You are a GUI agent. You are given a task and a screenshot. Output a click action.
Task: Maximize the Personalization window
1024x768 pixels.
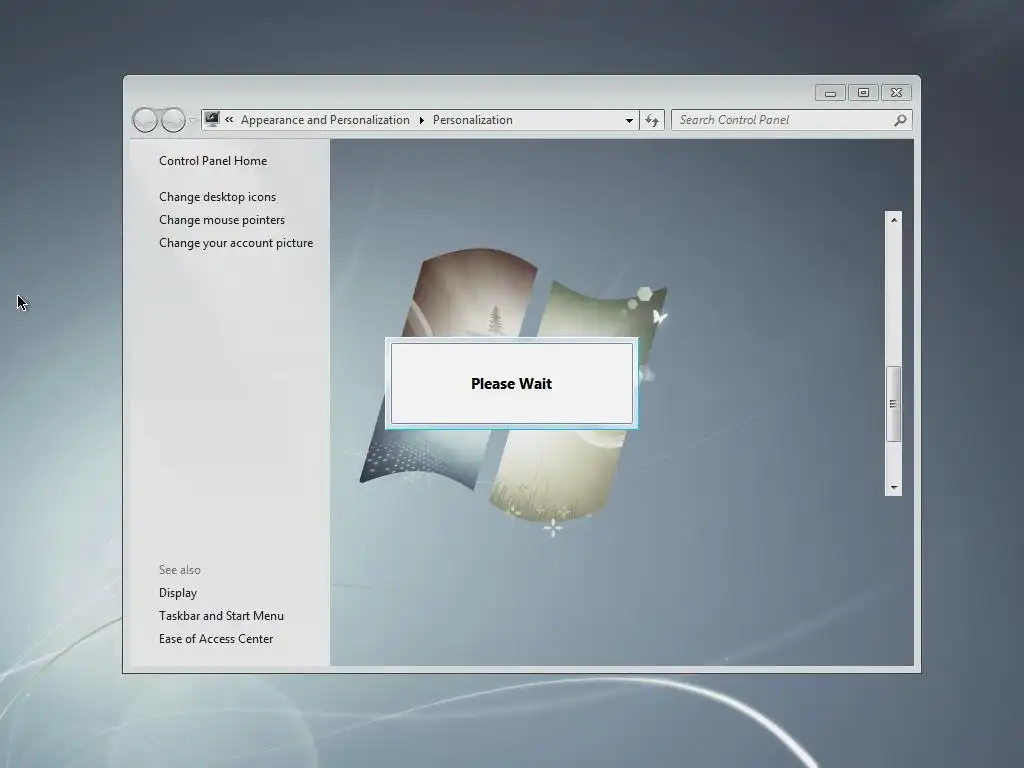(863, 93)
